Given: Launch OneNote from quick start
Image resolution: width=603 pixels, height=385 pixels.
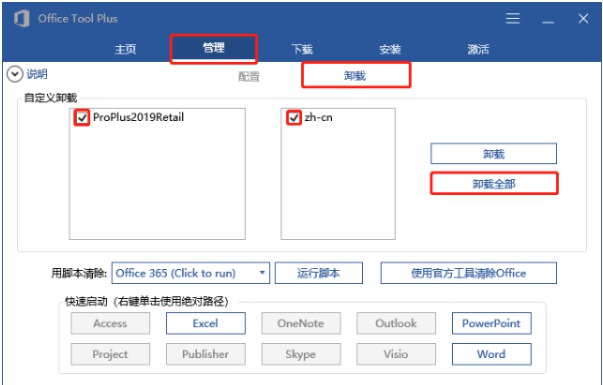Looking at the screenshot, I should click(301, 323).
